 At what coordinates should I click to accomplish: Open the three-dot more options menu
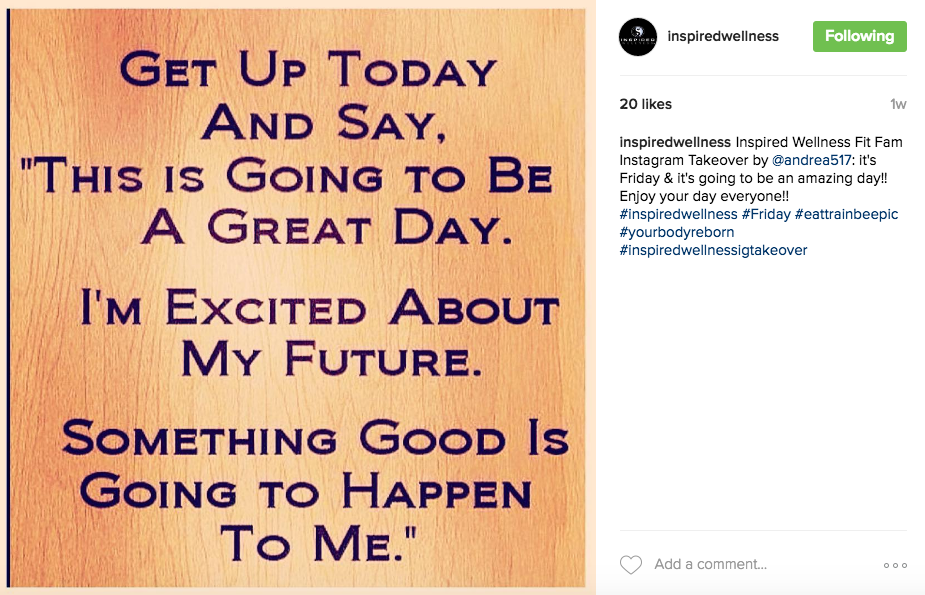[x=895, y=565]
